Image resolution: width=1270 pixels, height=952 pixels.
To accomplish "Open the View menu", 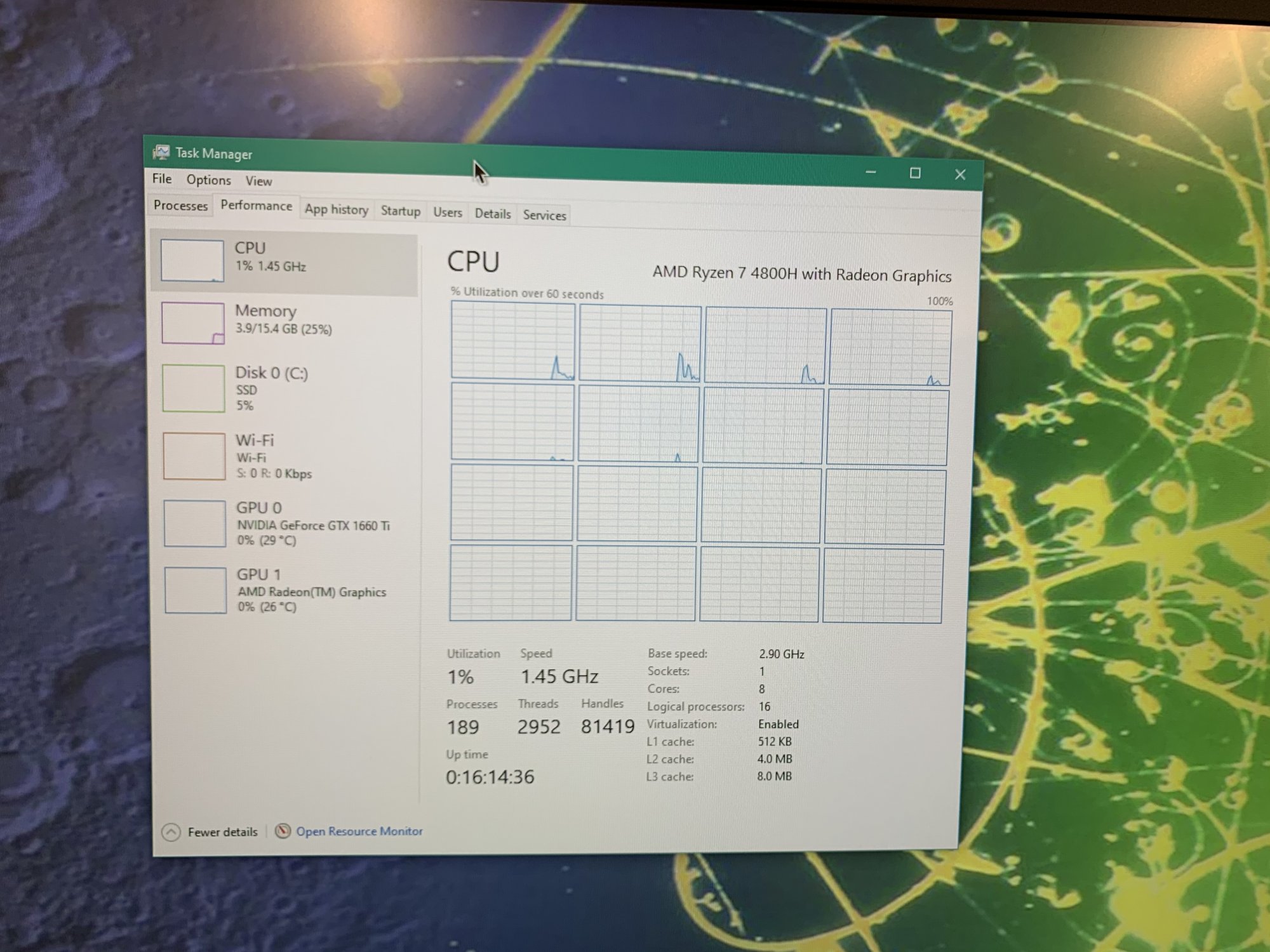I will [x=258, y=182].
